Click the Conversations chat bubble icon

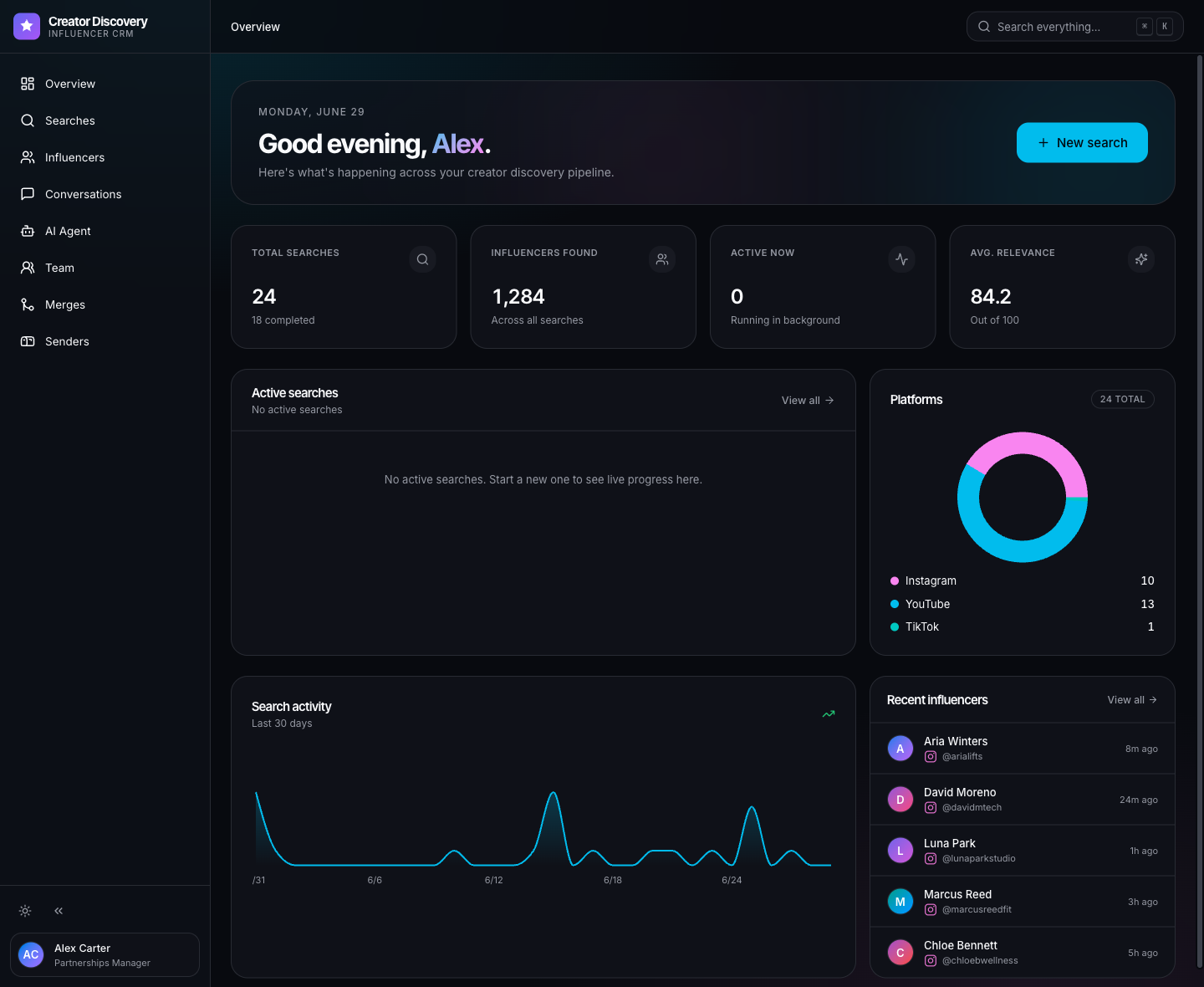coord(28,194)
